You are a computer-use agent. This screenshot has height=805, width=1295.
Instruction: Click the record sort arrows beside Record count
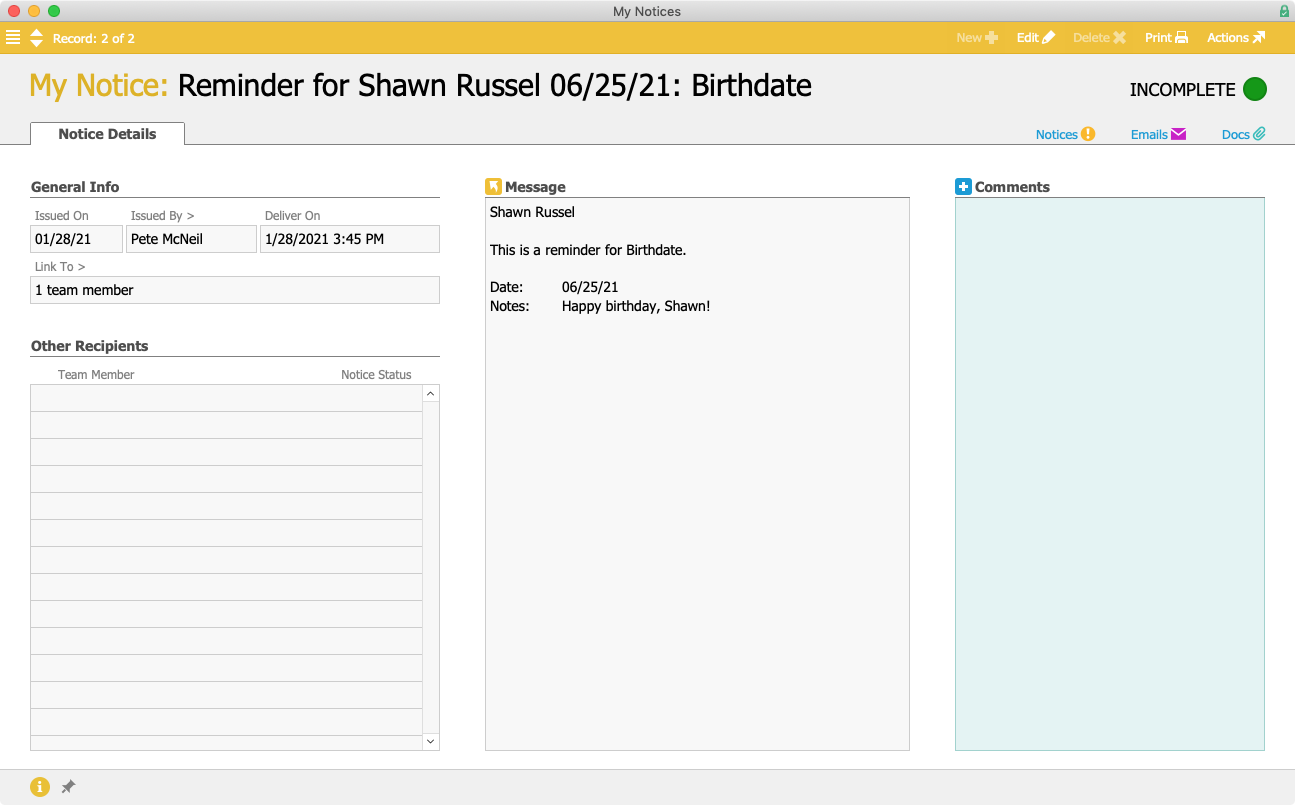coord(36,37)
